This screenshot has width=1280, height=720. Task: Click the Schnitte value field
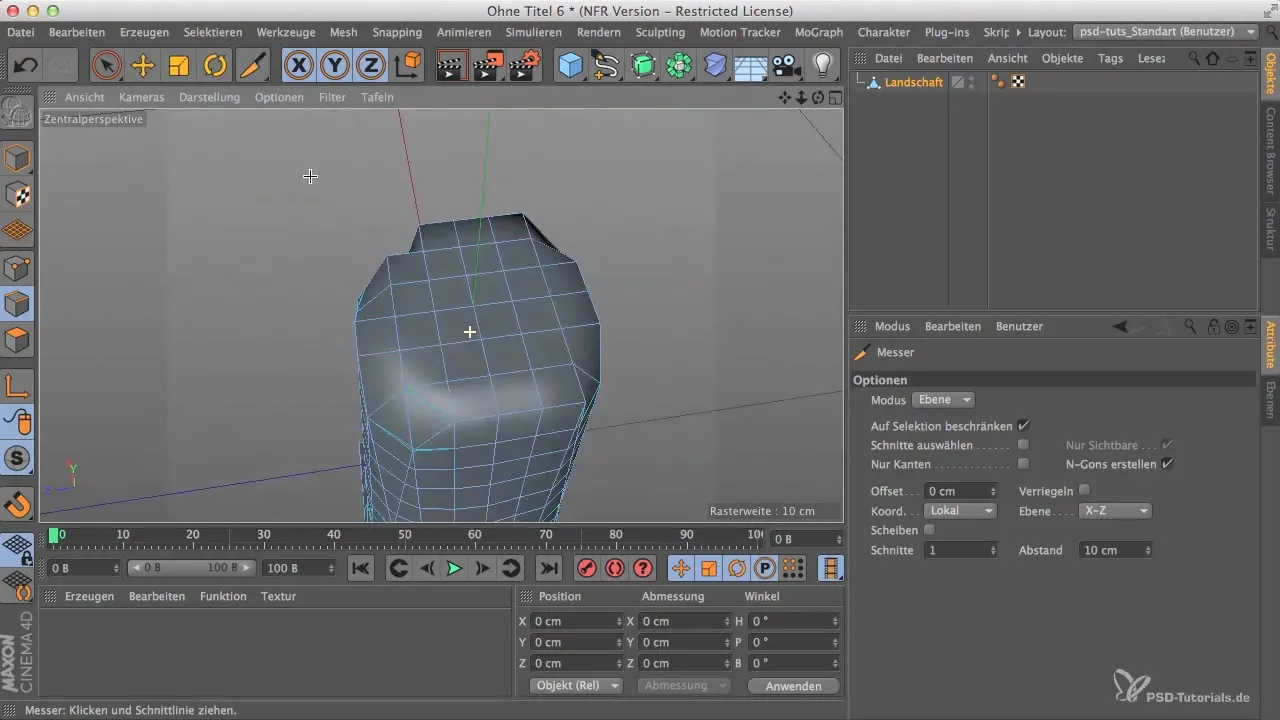[x=961, y=550]
